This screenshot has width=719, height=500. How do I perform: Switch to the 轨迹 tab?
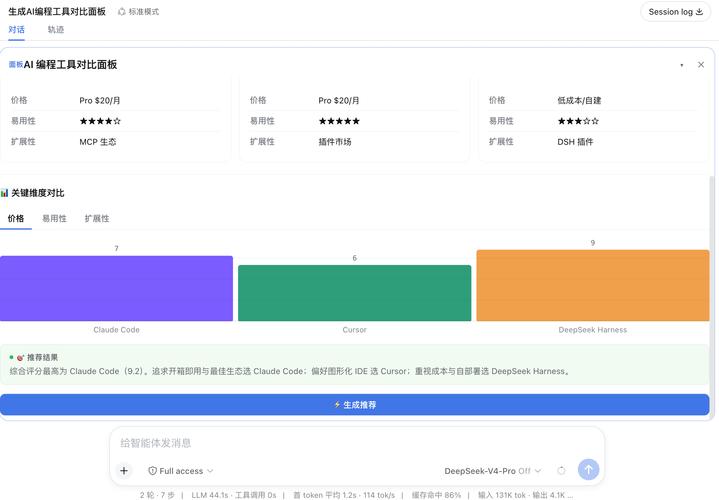point(56,30)
